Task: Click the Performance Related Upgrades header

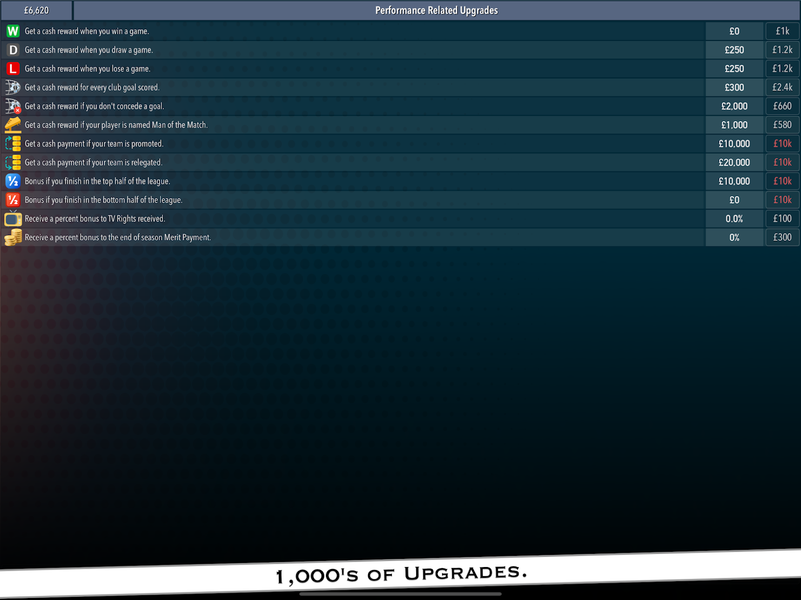Action: point(436,11)
